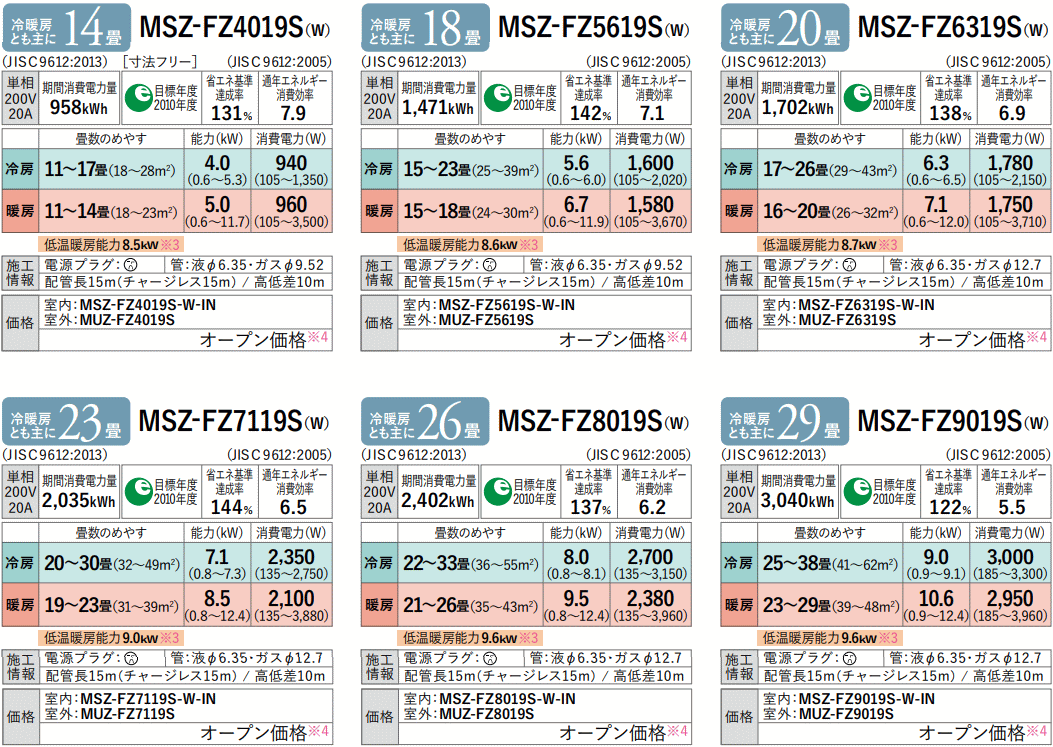Click the power plug symbol in MSZ-FZ6319S's 施工情報
The height and width of the screenshot is (747, 1053).
(851, 265)
